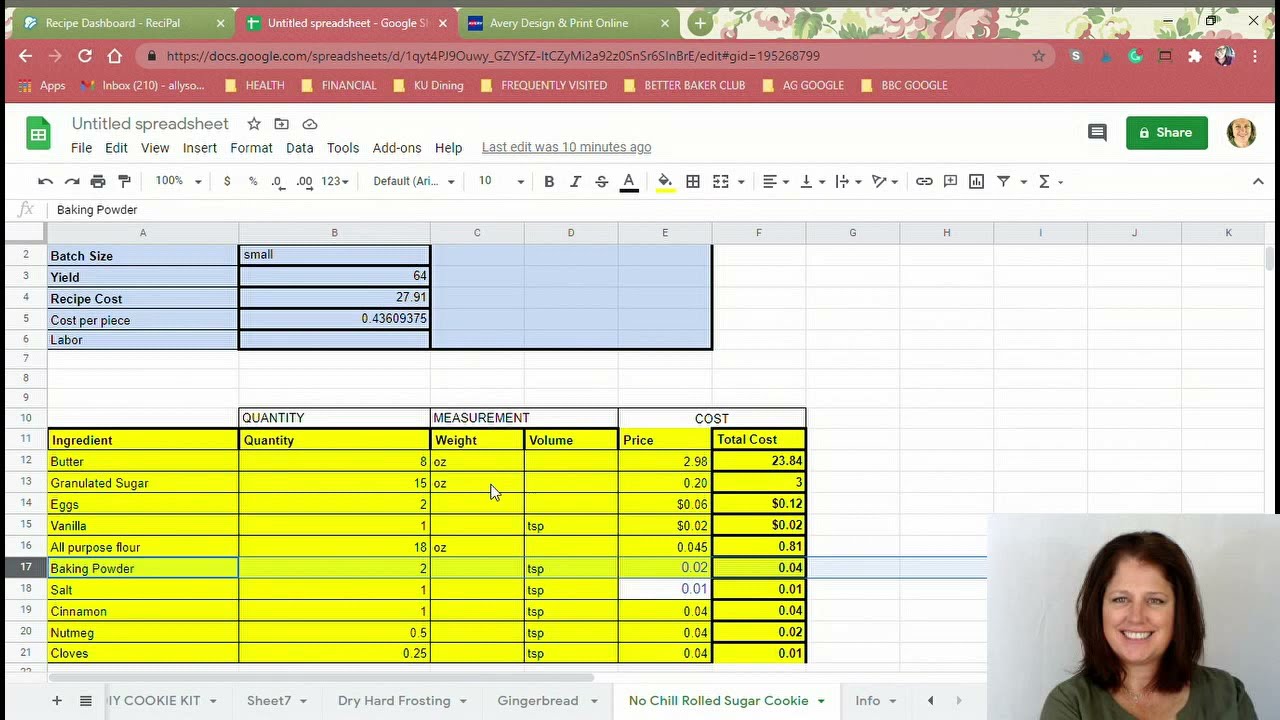This screenshot has width=1280, height=720.
Task: Insert comment icon
Action: point(950,181)
